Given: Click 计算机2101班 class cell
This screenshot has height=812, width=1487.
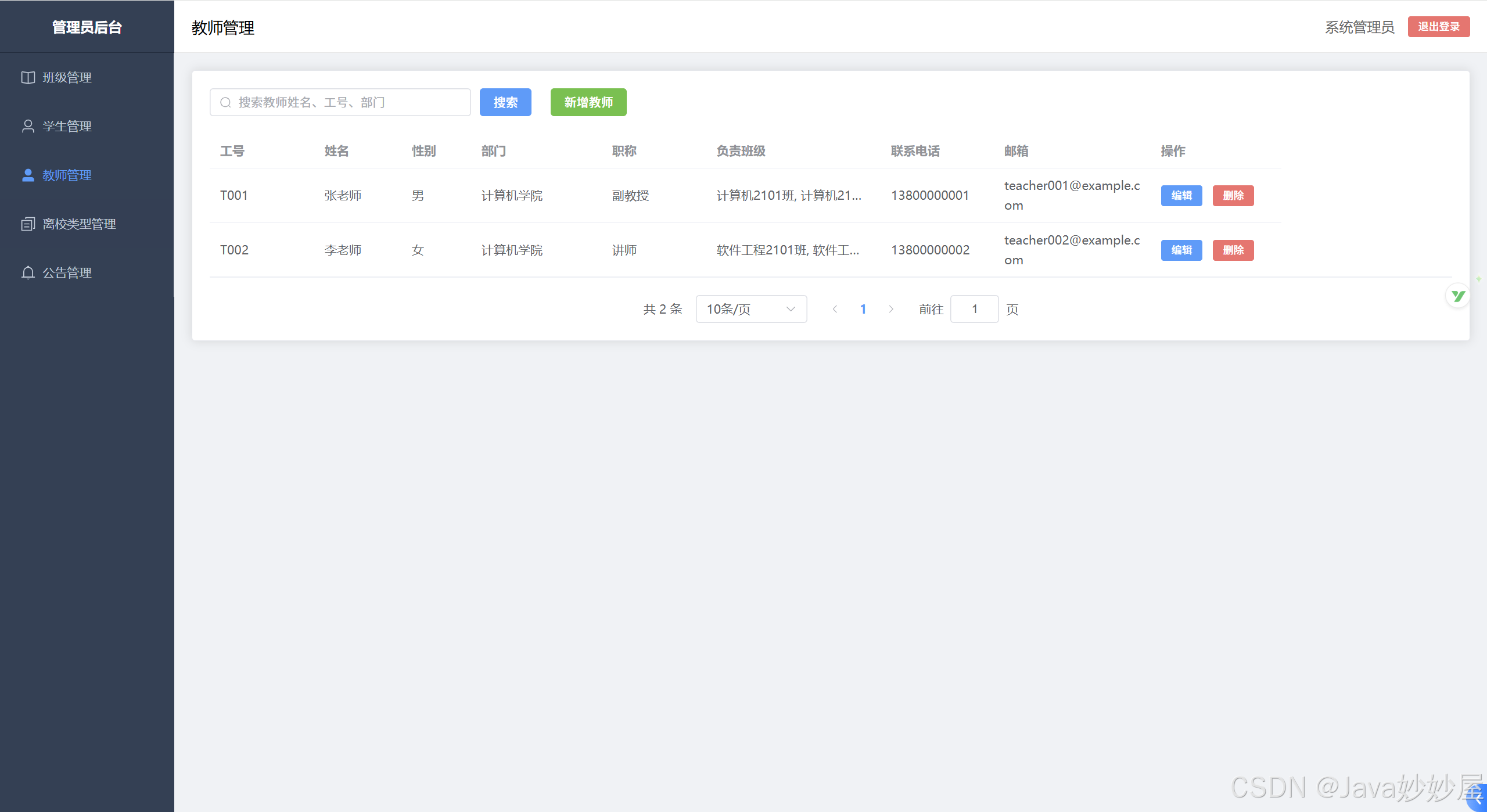Looking at the screenshot, I should (789, 196).
